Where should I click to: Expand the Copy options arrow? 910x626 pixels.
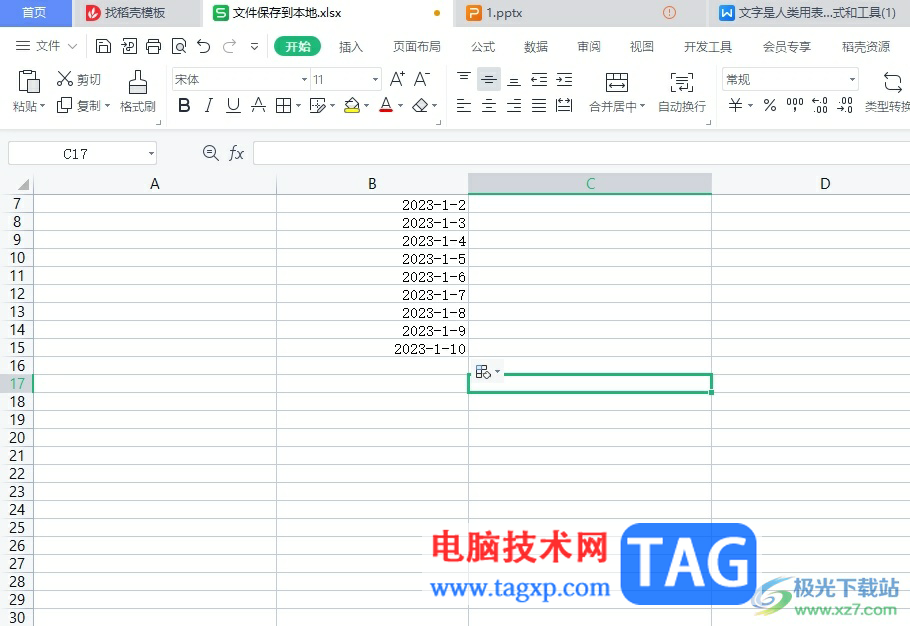[107, 106]
